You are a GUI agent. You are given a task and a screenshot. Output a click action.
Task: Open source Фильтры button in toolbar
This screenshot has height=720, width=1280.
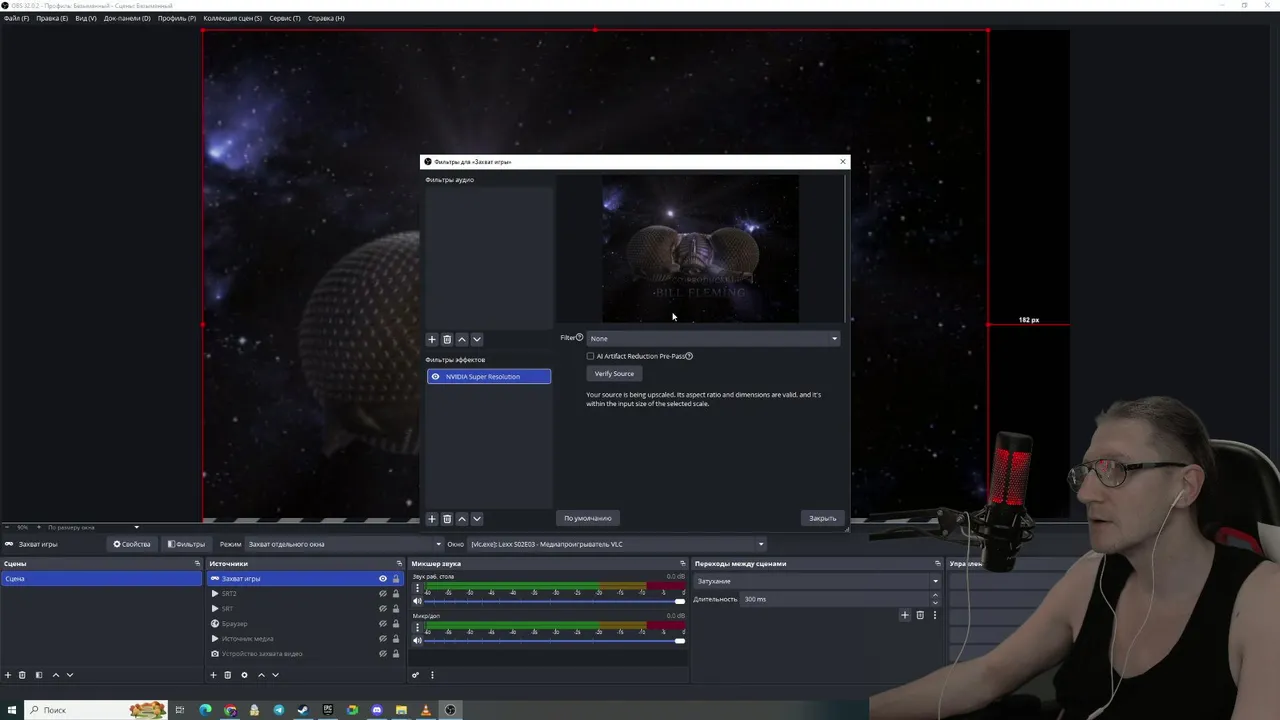(x=187, y=544)
